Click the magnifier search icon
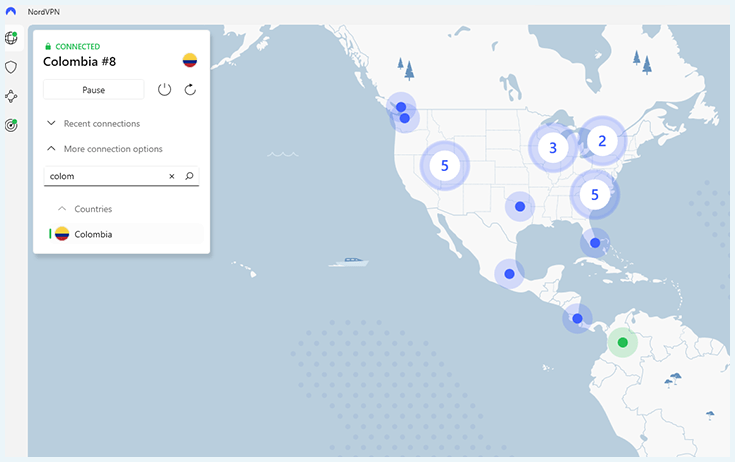Viewport: 735px width, 462px height. point(189,176)
